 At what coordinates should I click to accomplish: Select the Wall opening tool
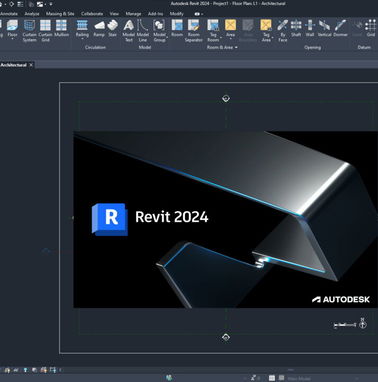tap(310, 28)
